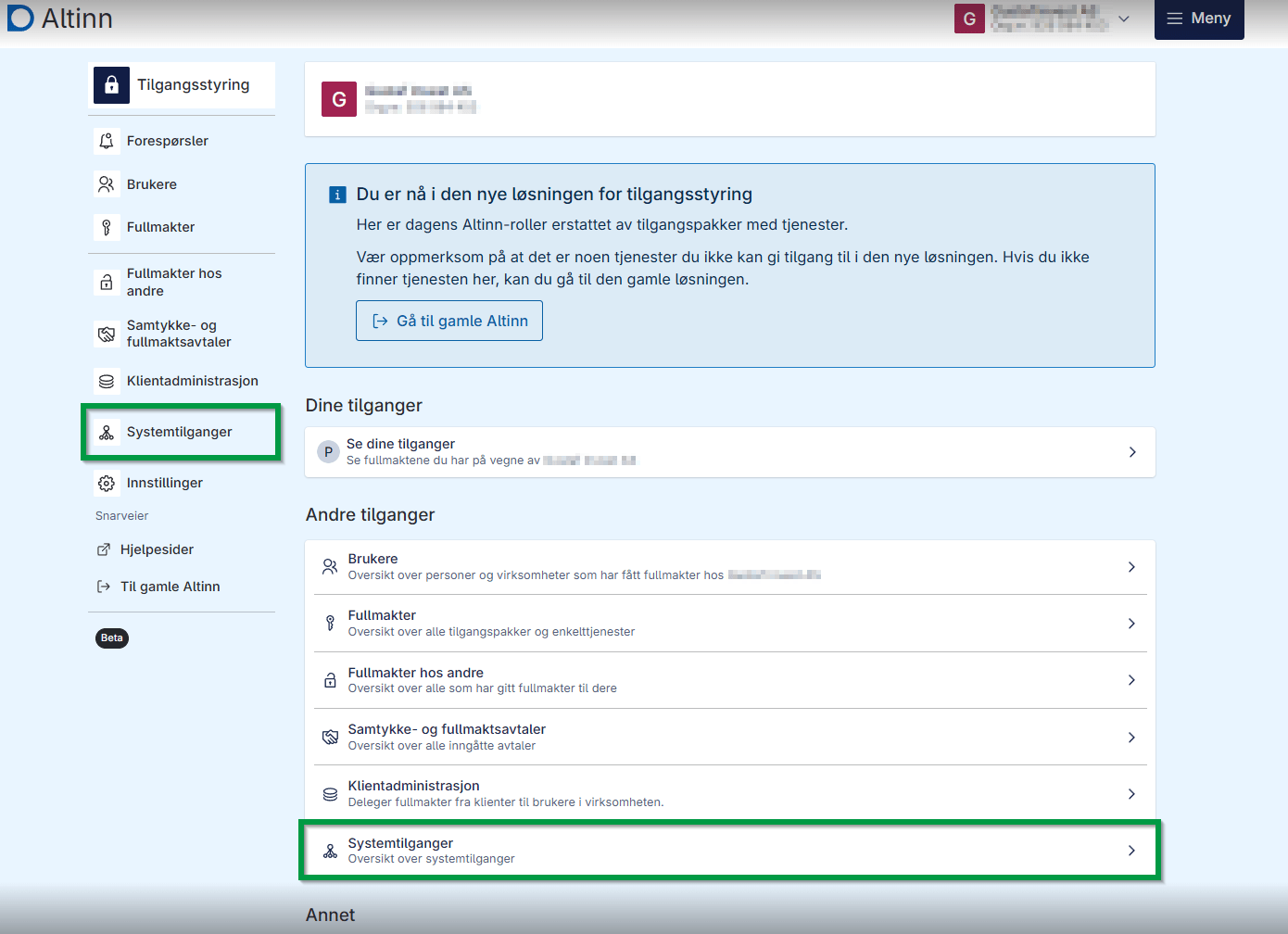The width and height of the screenshot is (1288, 934).
Task: Click the Forespørsler bell icon
Action: [x=107, y=141]
